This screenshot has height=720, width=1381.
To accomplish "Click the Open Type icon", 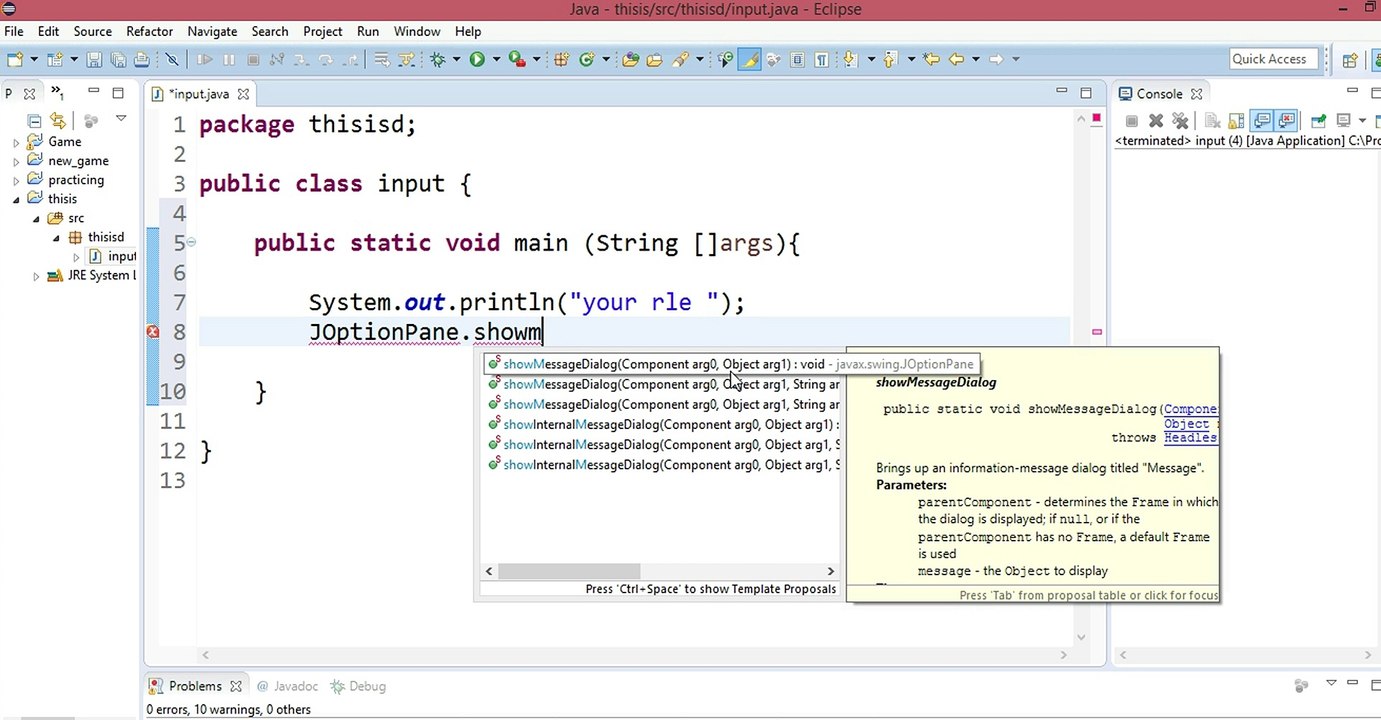I will tap(630, 59).
